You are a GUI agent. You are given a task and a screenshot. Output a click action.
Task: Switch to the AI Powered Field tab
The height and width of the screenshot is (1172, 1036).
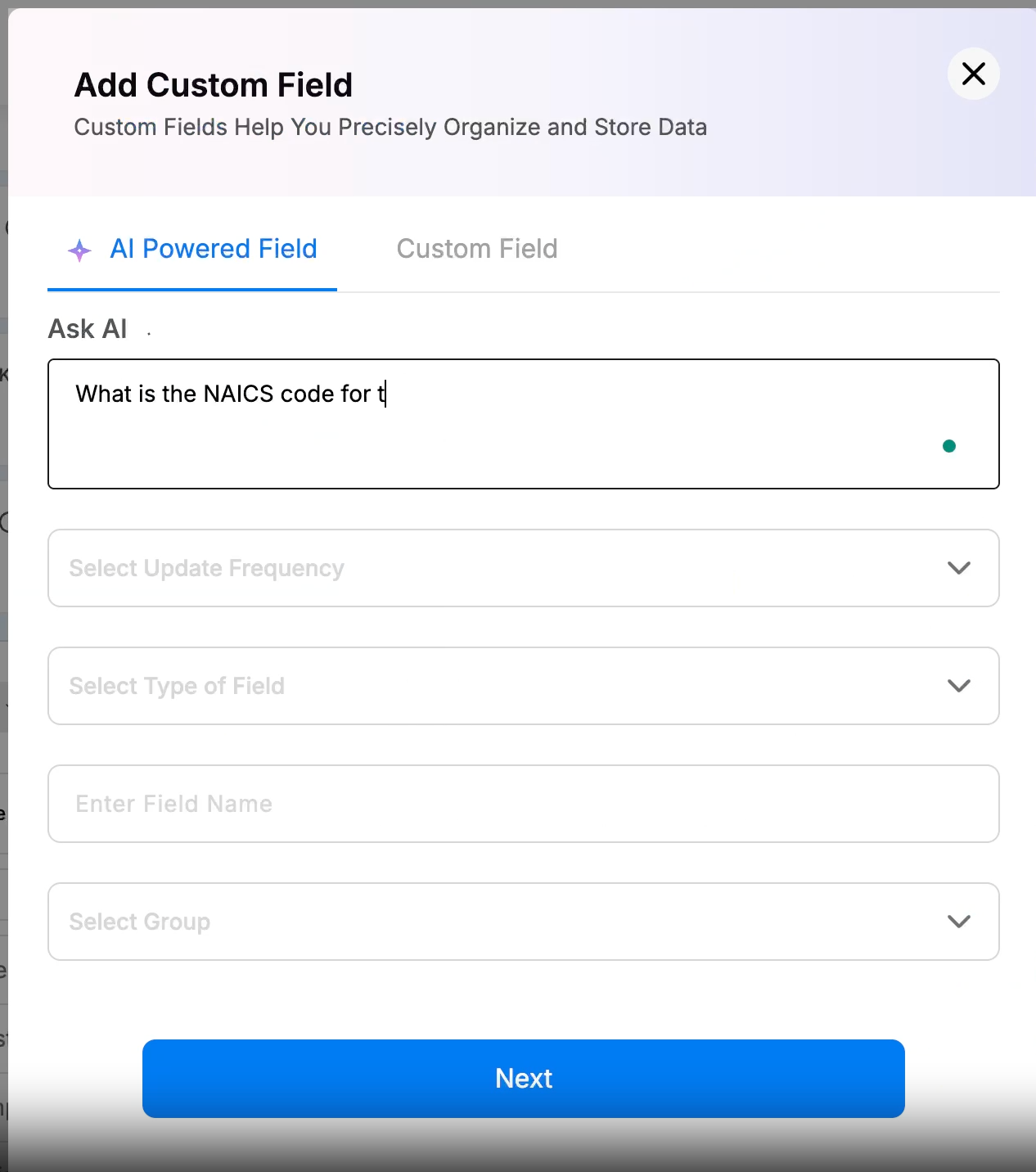[x=192, y=249]
